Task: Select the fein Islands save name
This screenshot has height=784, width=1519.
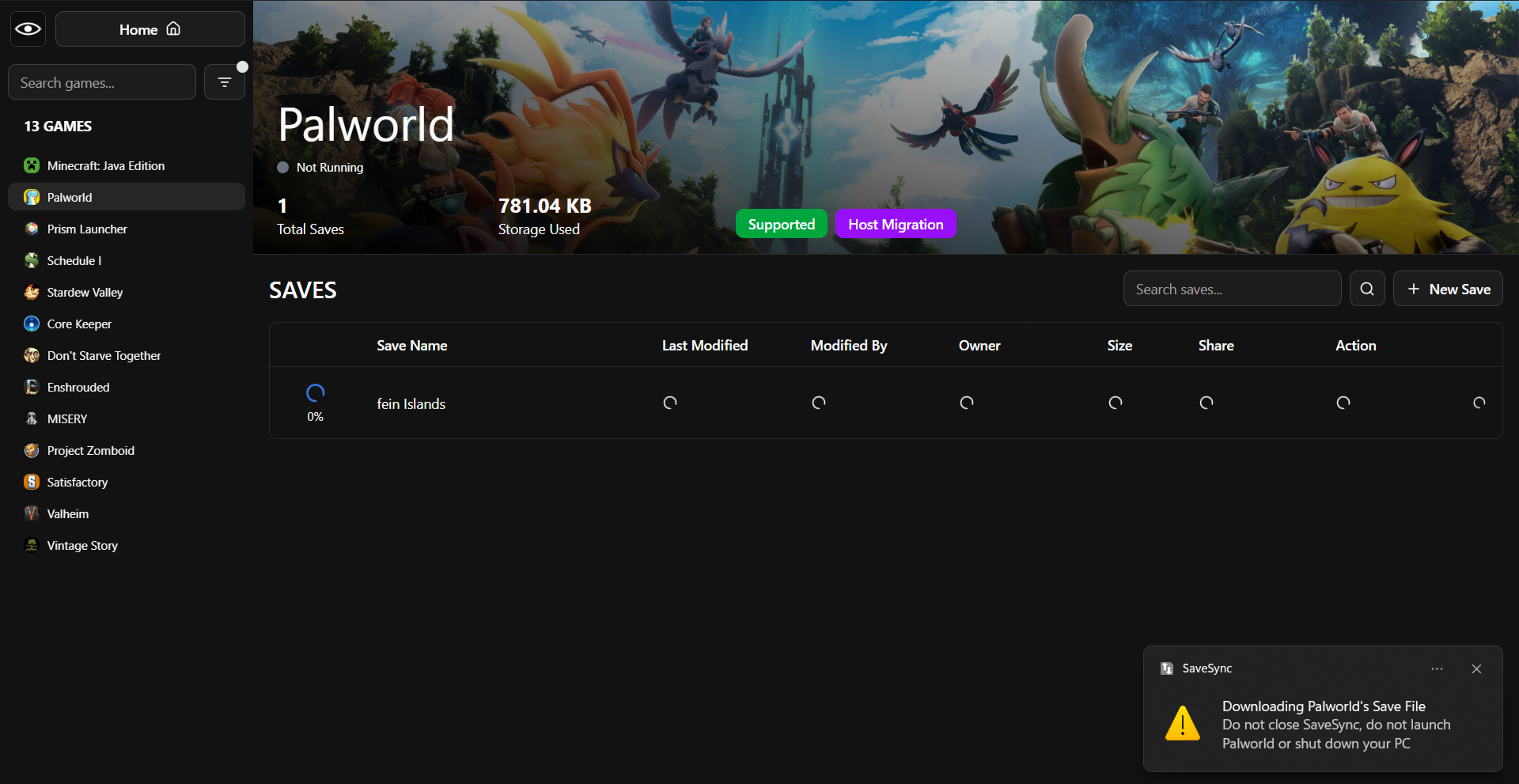Action: (x=411, y=404)
